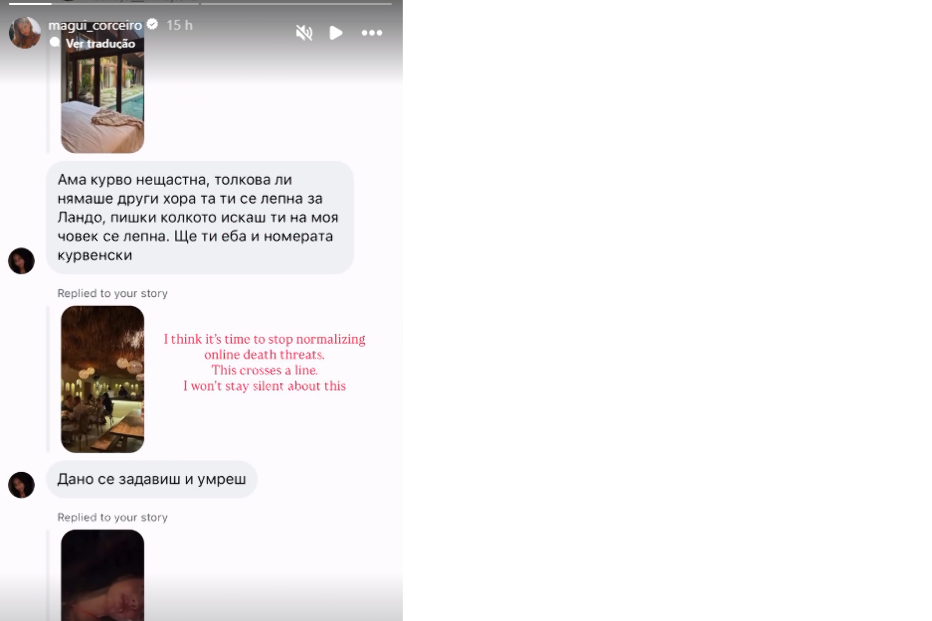Click the pink online death threats text
The width and height of the screenshot is (932, 621).
pyautogui.click(x=265, y=362)
